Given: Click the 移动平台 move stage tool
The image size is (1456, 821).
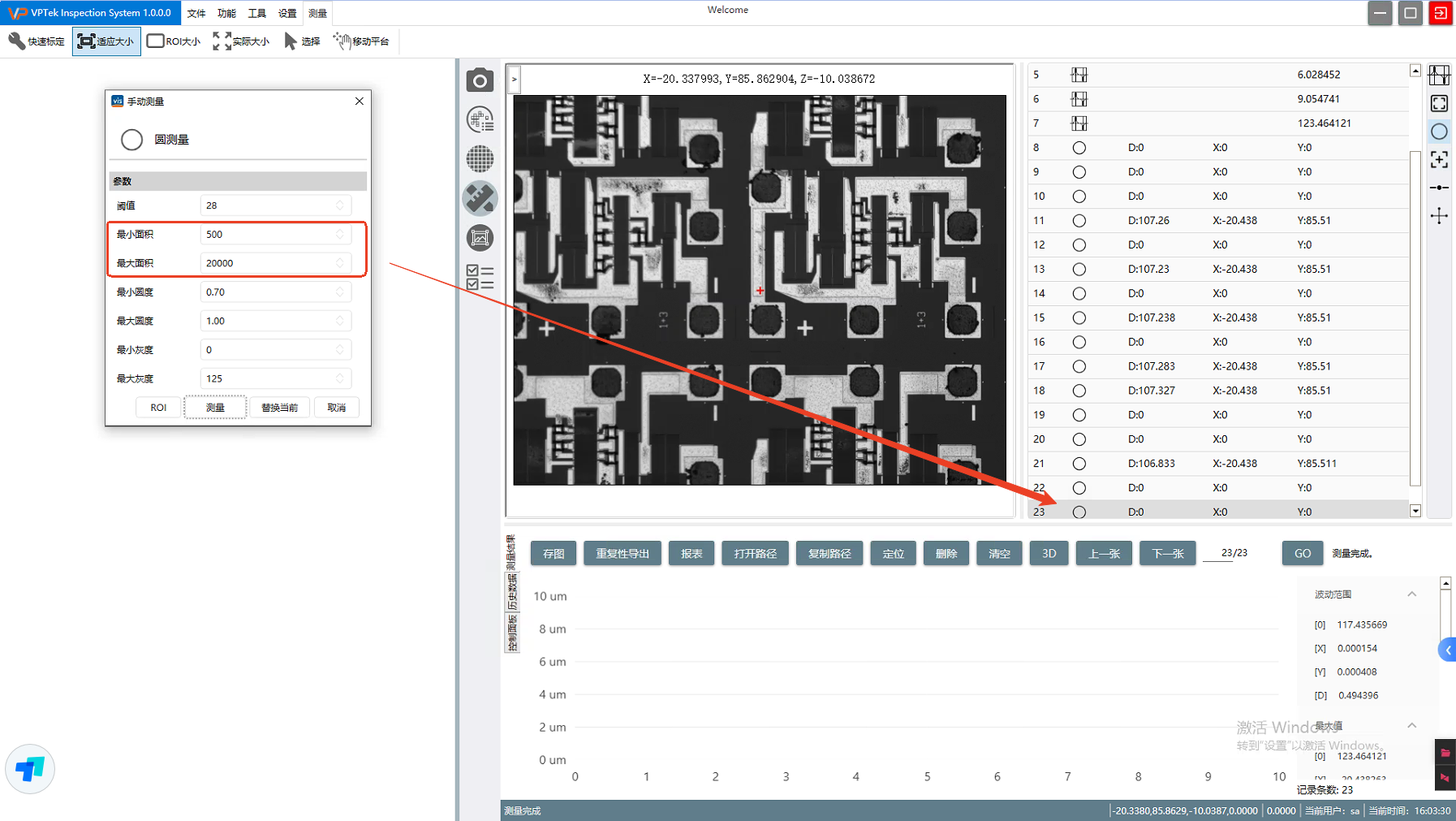Looking at the screenshot, I should click(x=362, y=41).
